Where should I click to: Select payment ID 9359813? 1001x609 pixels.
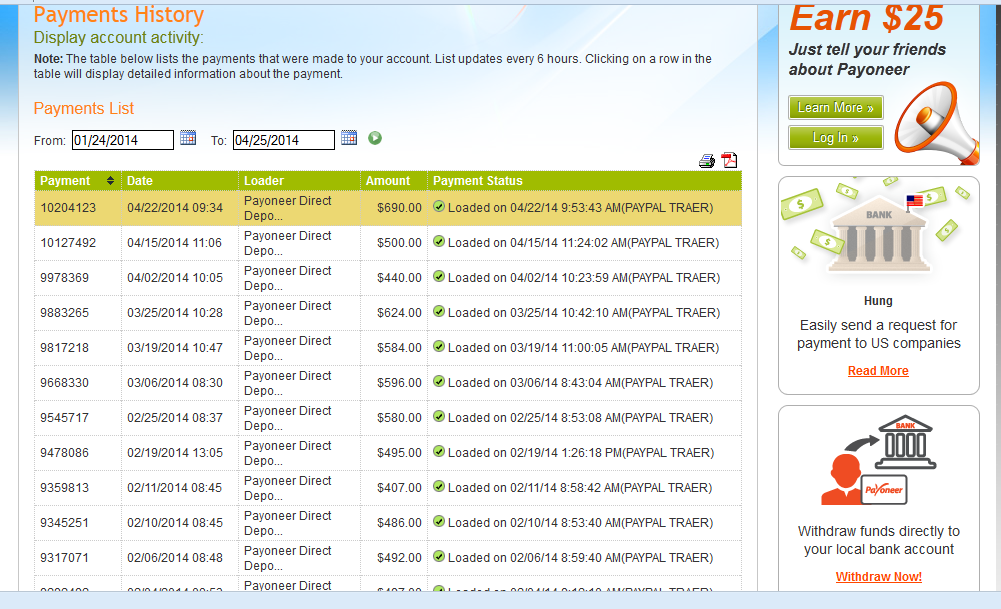64,488
